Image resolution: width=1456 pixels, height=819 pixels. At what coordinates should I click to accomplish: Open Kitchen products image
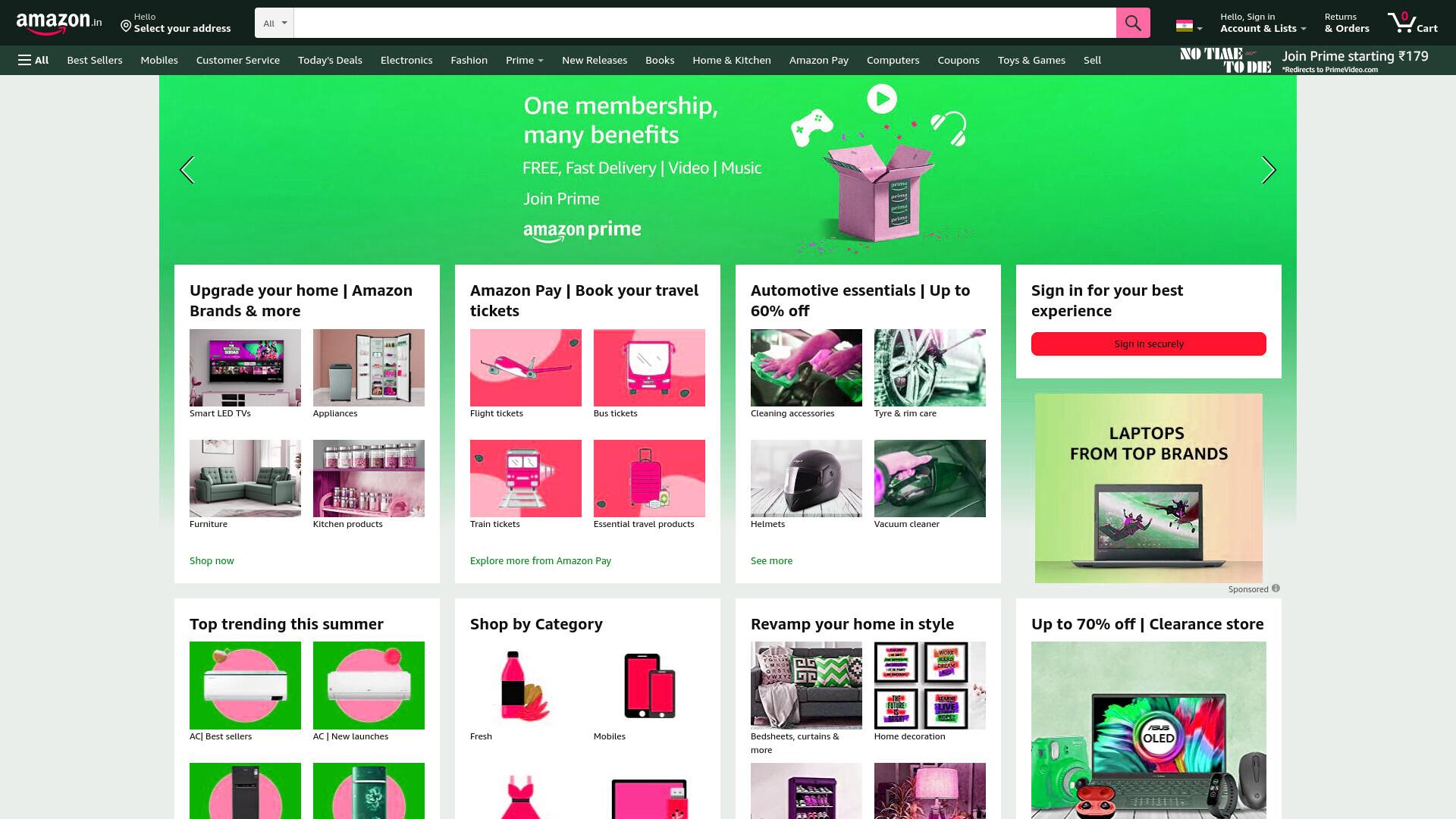[369, 479]
